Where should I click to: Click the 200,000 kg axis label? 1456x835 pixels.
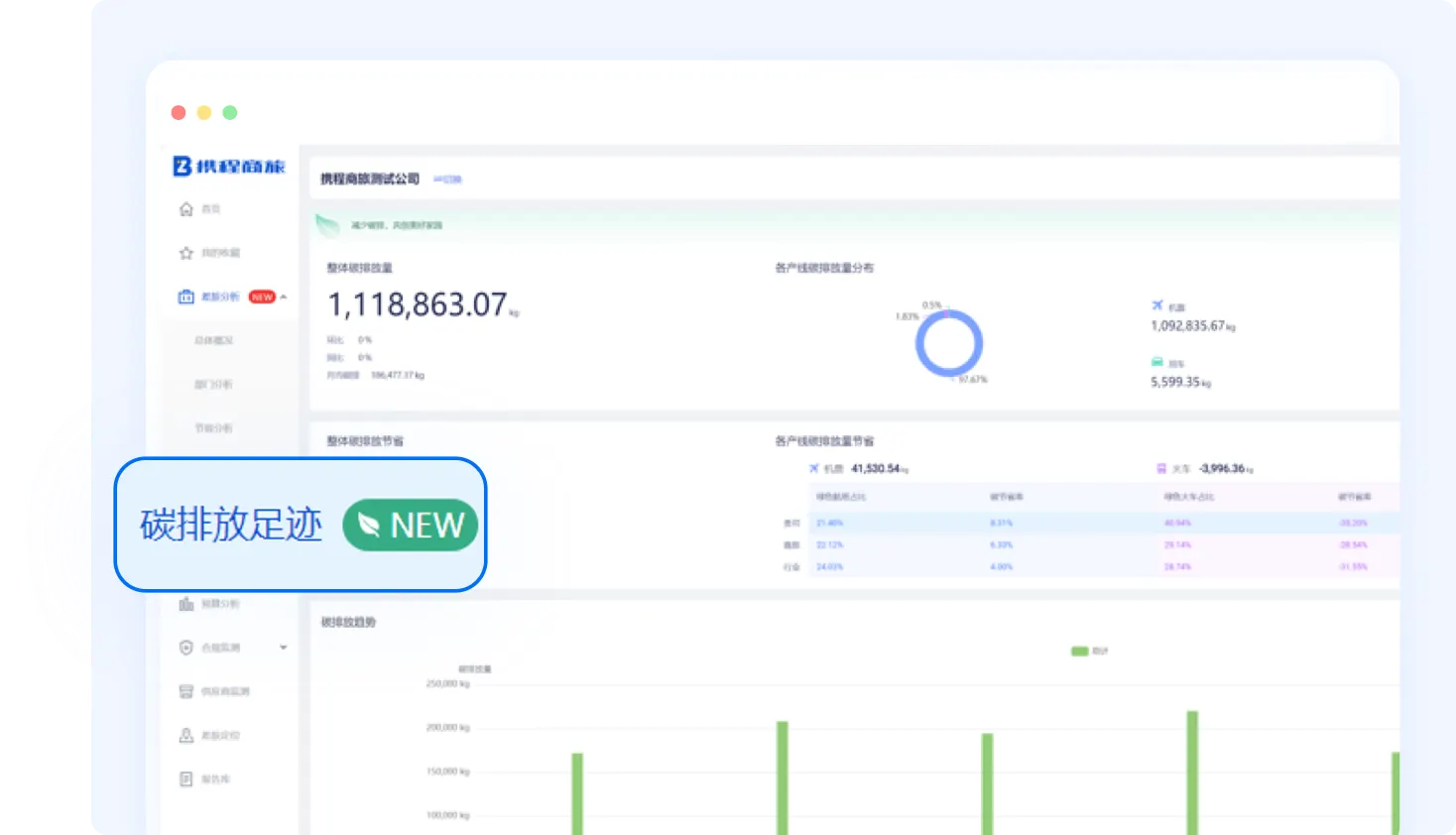(x=448, y=728)
